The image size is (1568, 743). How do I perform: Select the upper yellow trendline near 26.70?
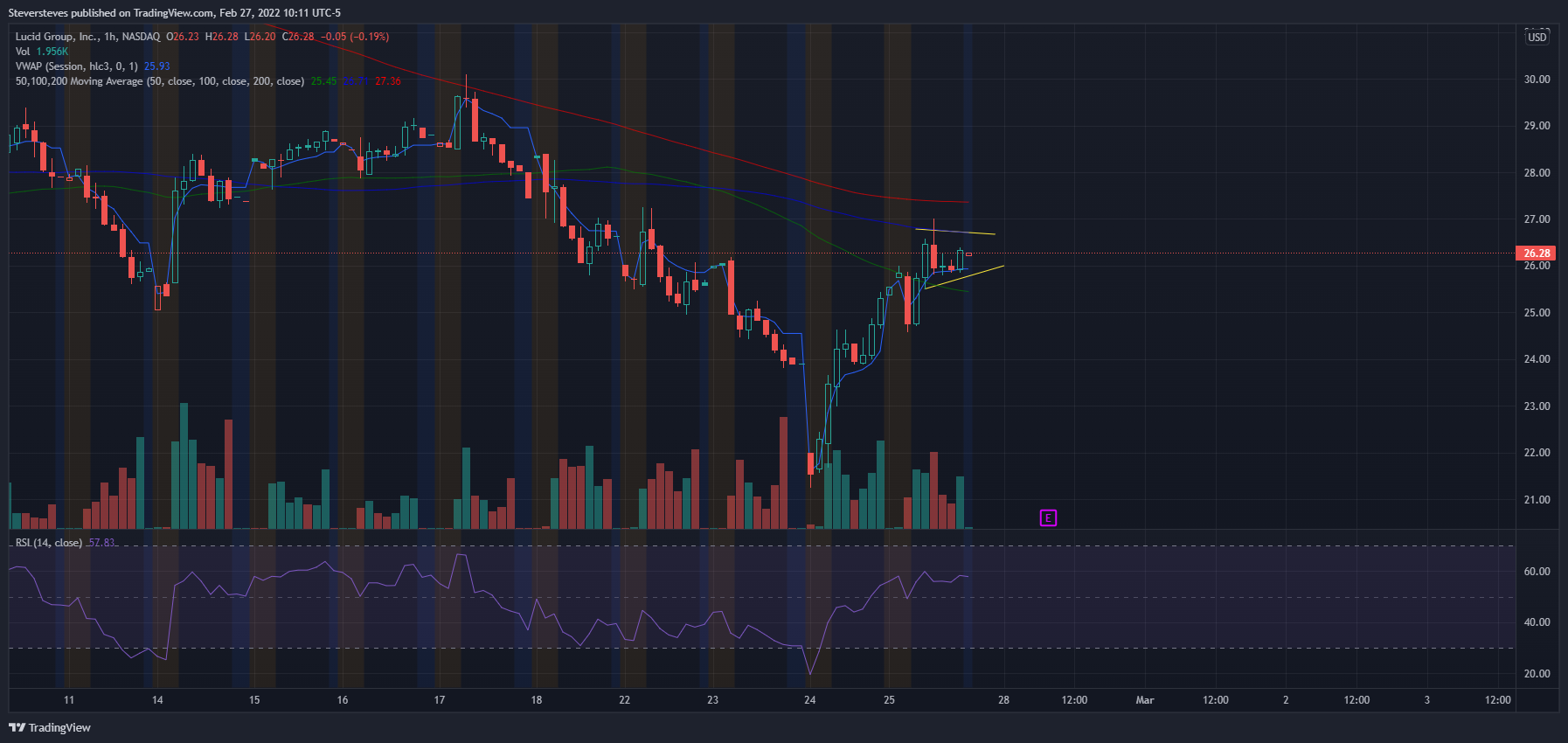[x=955, y=232]
